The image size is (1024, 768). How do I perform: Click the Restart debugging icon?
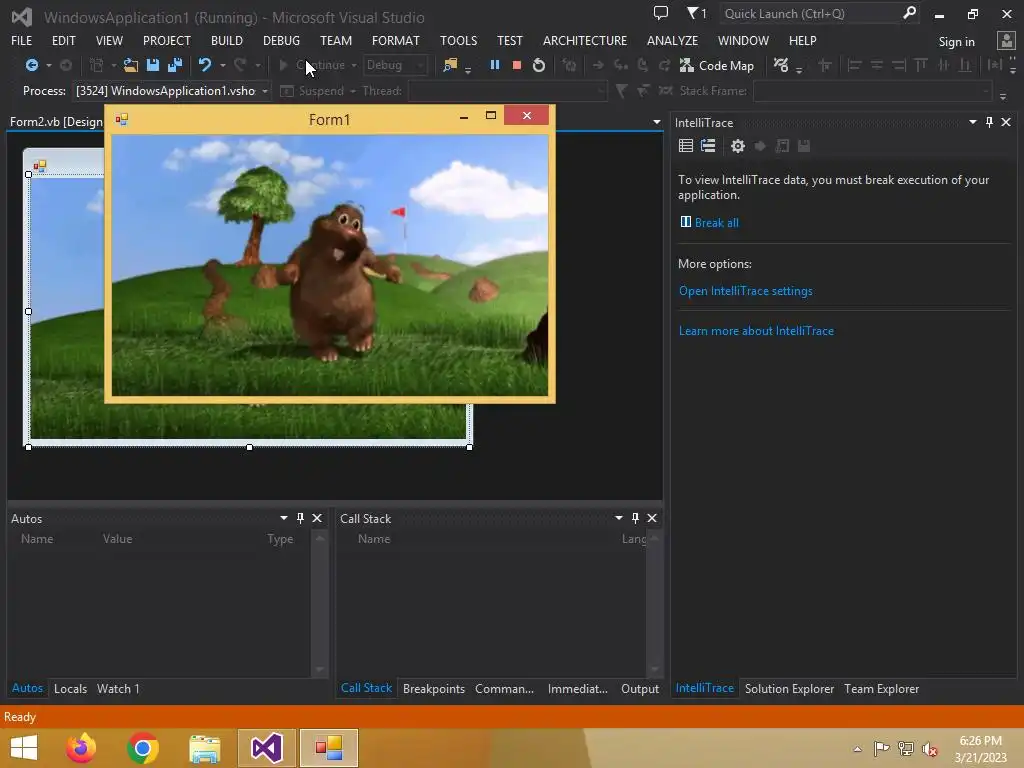[x=539, y=65]
